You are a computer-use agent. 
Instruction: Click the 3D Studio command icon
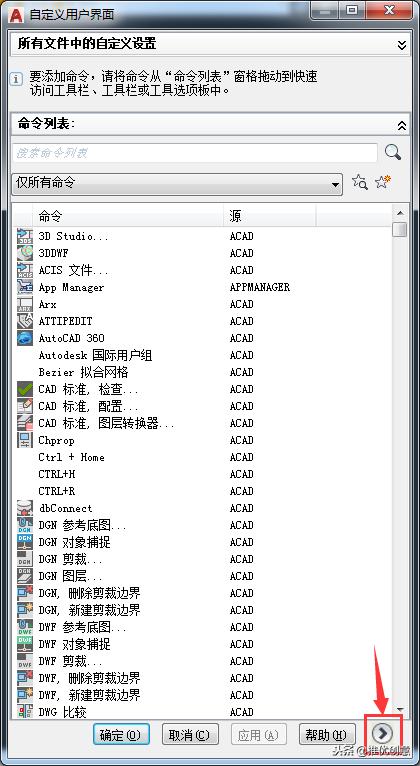pyautogui.click(x=24, y=236)
